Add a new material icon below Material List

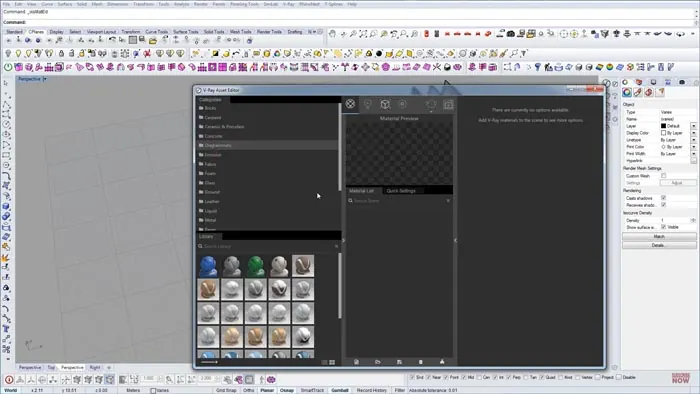point(356,362)
